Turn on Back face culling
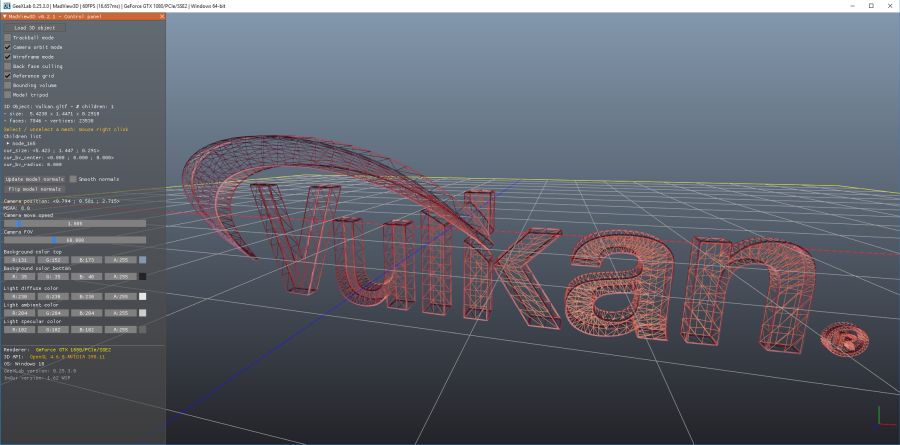 coord(7,66)
